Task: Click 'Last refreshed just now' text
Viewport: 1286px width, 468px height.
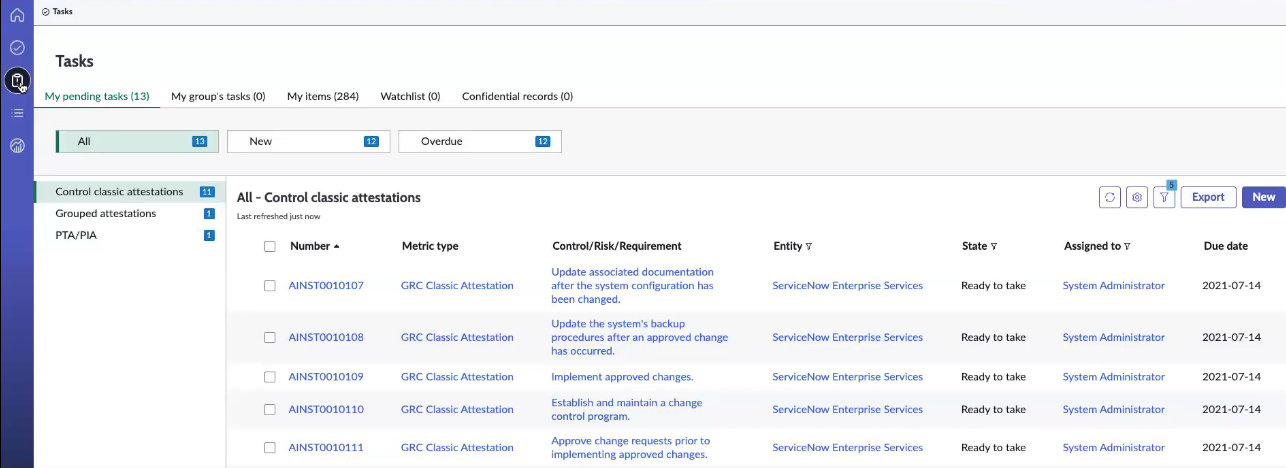Action: click(279, 216)
